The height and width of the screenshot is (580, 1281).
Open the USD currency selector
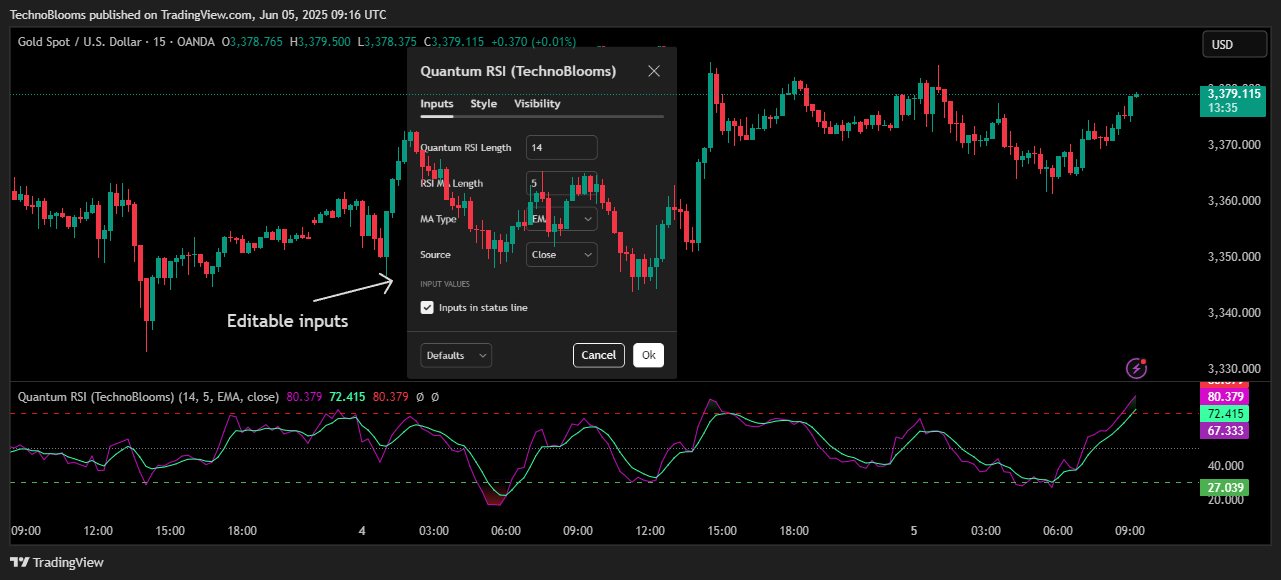(1234, 45)
